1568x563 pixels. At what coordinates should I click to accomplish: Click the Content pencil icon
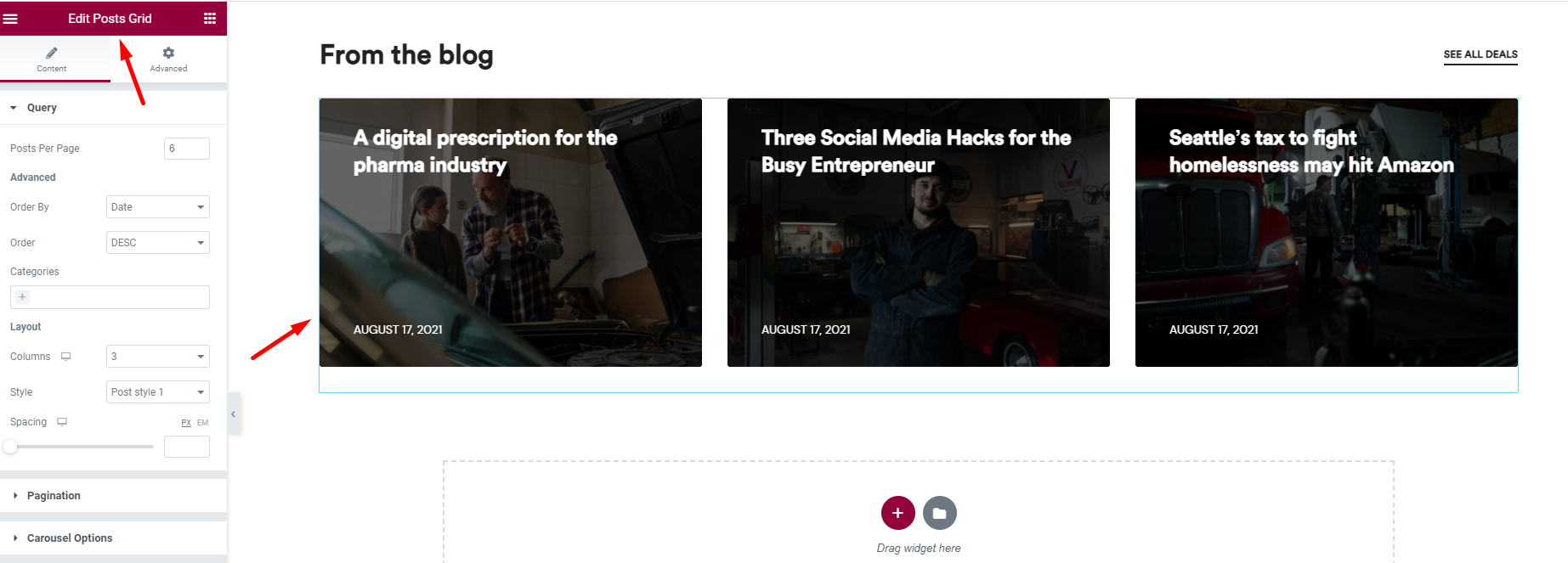52,53
